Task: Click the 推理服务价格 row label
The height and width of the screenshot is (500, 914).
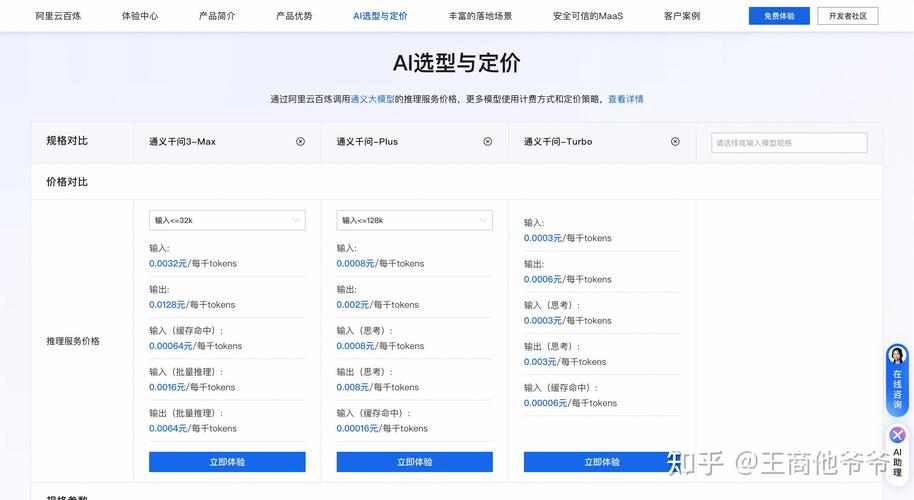Action: point(73,341)
